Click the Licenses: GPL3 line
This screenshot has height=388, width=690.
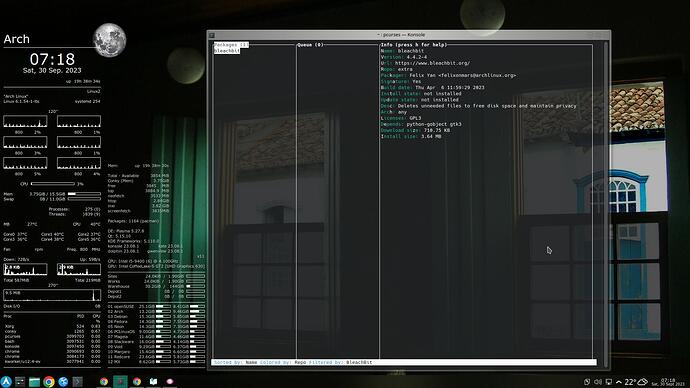(400, 118)
